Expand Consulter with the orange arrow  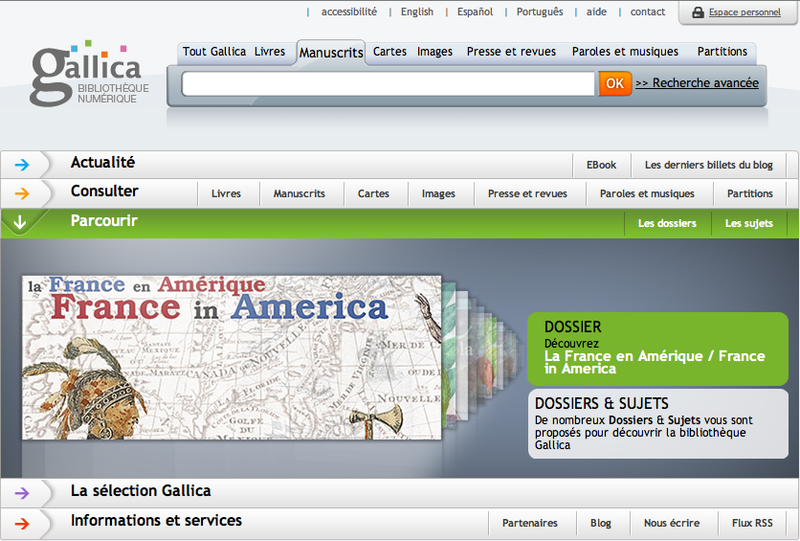(x=22, y=193)
